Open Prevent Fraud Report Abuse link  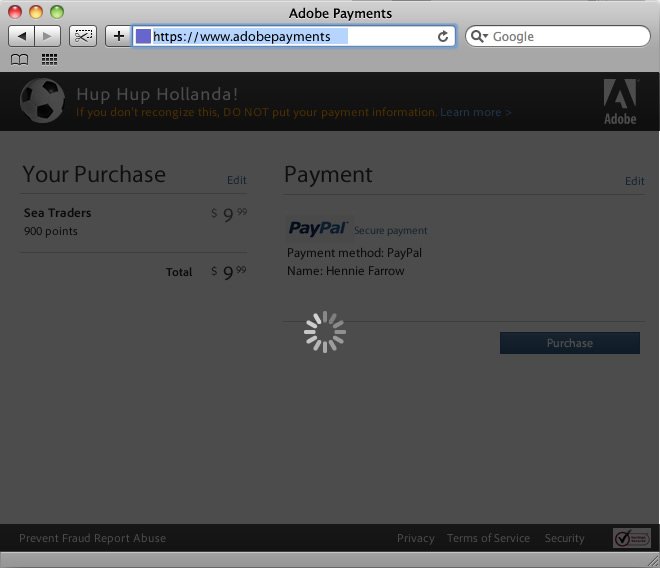tap(93, 538)
